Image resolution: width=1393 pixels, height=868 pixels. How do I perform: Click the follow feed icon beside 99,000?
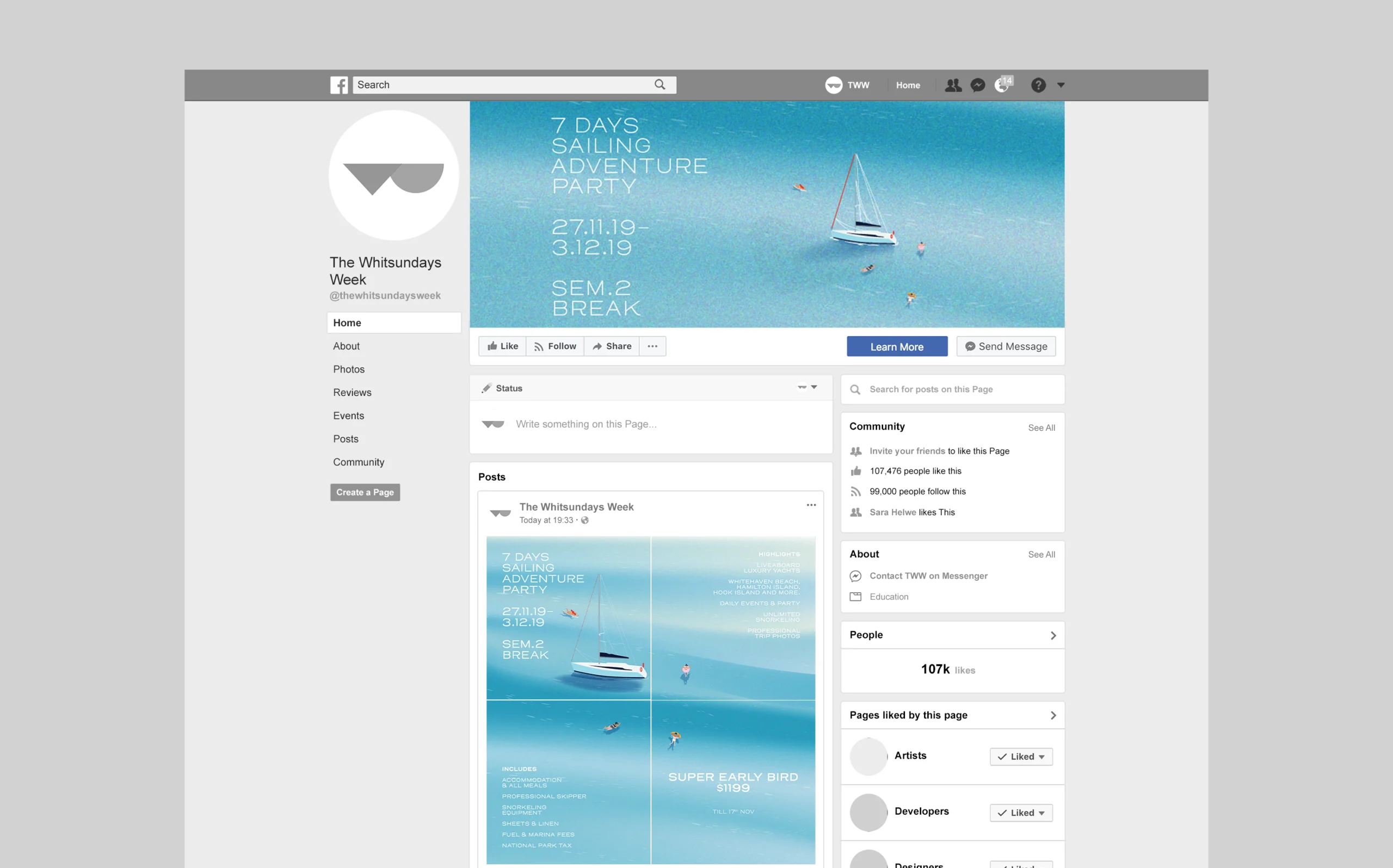(855, 492)
